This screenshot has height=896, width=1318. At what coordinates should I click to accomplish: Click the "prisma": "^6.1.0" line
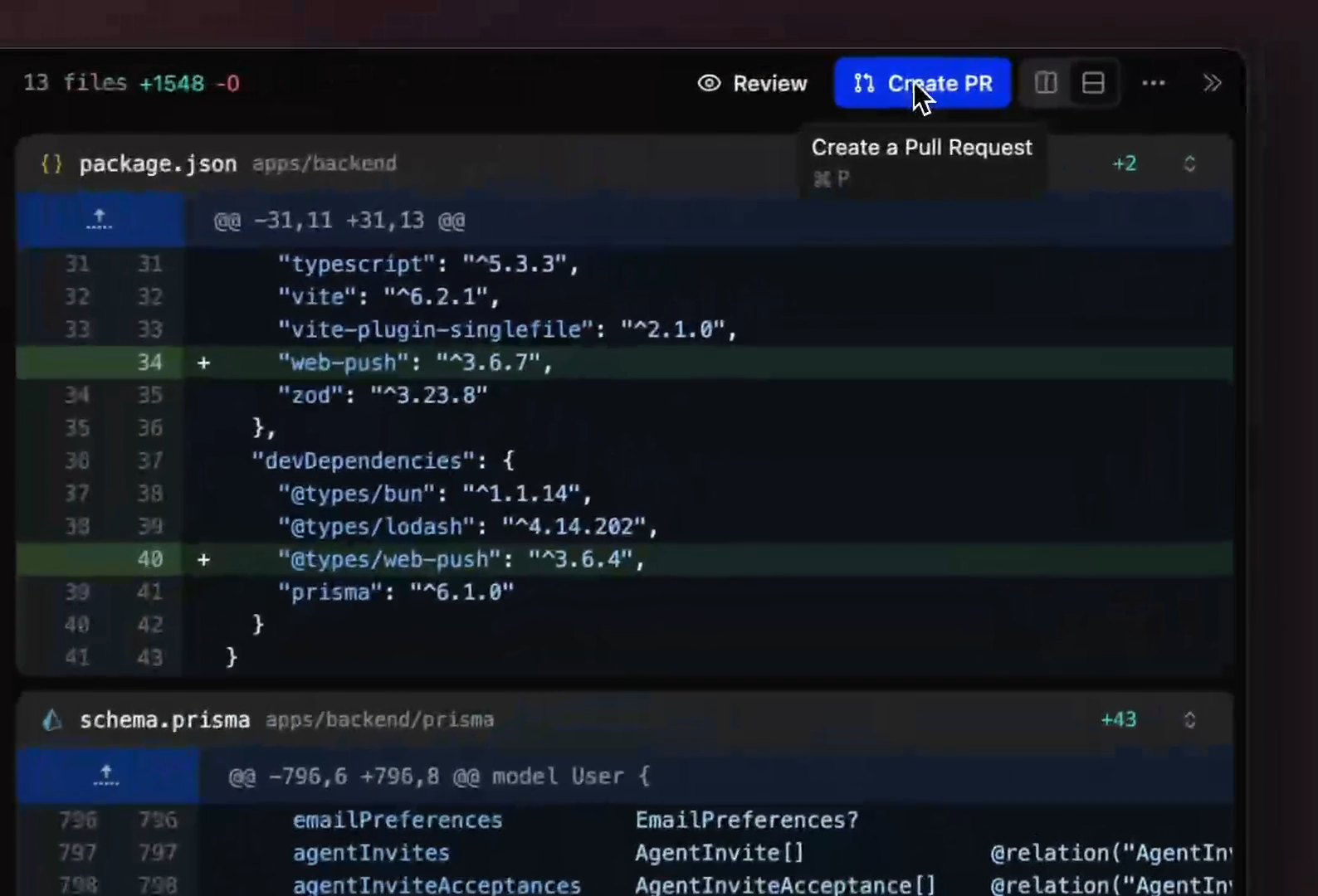624,592
